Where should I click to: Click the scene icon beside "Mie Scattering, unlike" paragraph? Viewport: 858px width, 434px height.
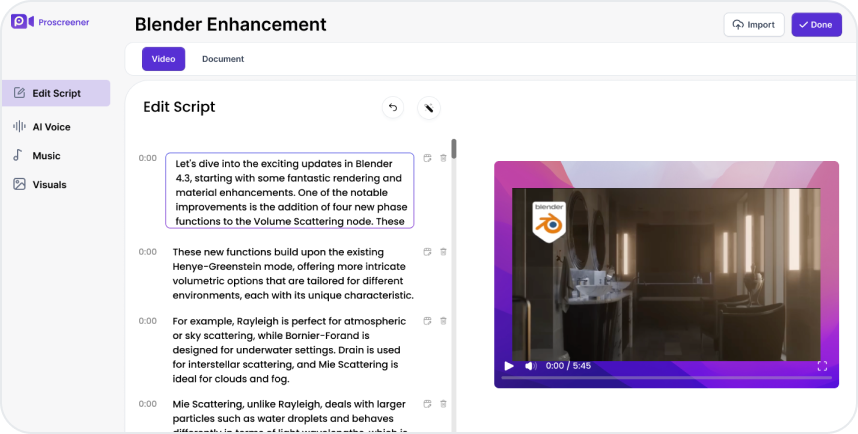pos(427,404)
